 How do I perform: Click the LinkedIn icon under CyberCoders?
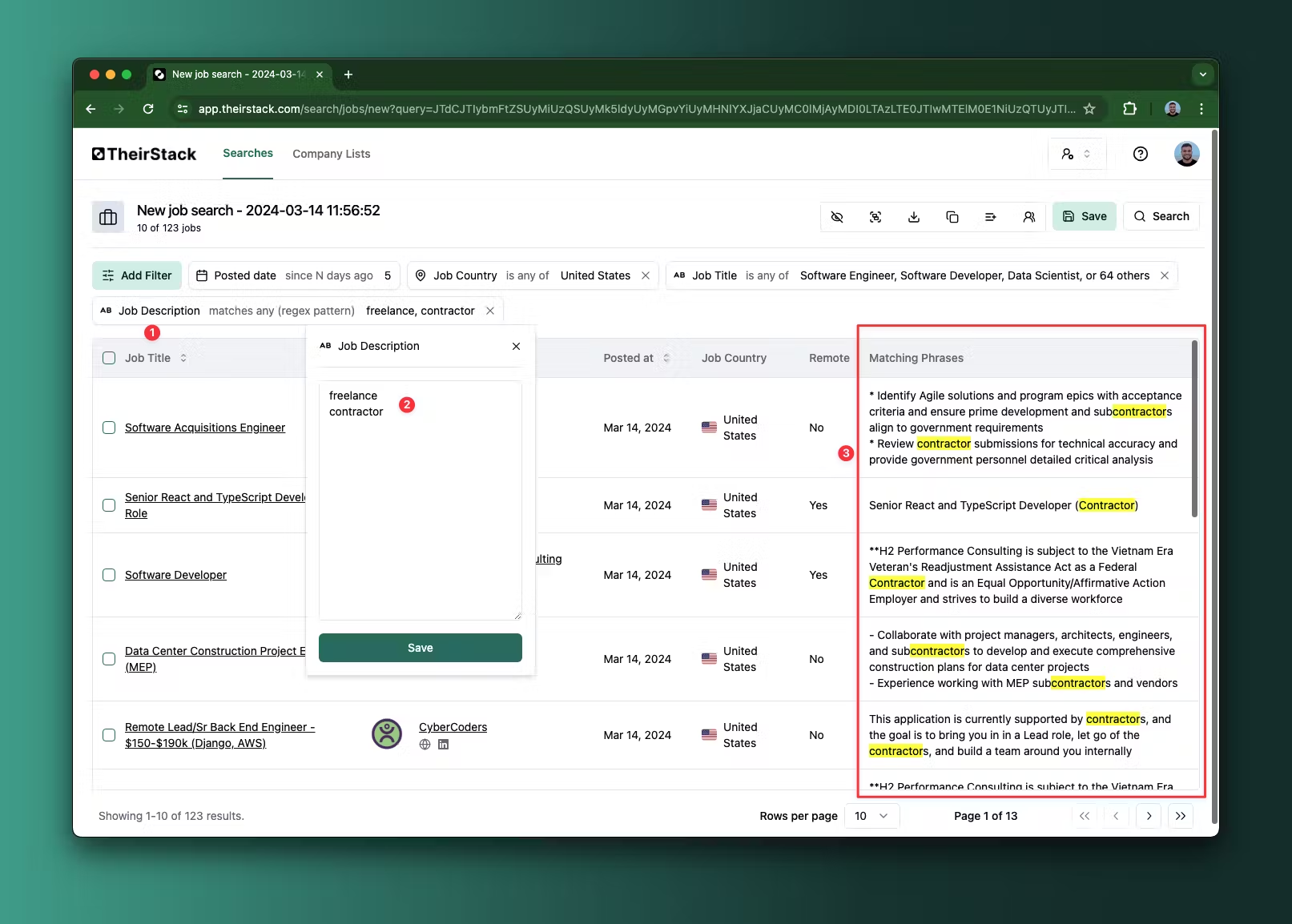[444, 745]
